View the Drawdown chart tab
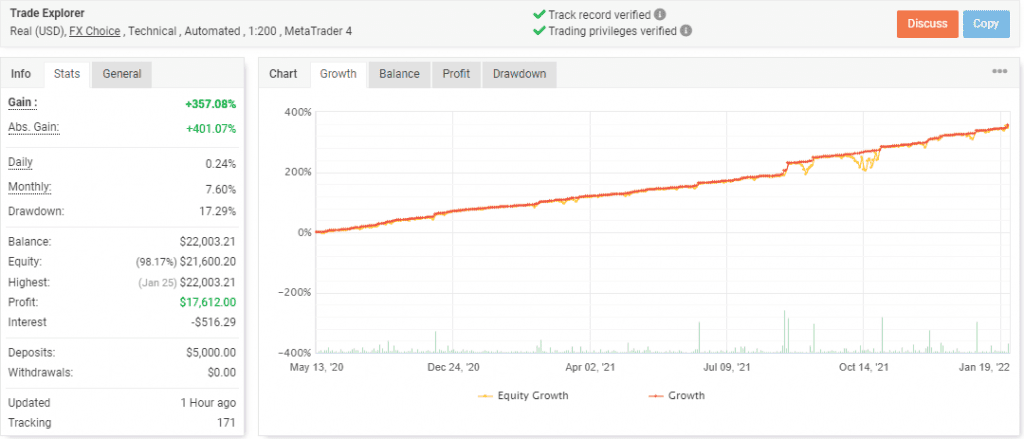The image size is (1024, 439). tap(519, 74)
